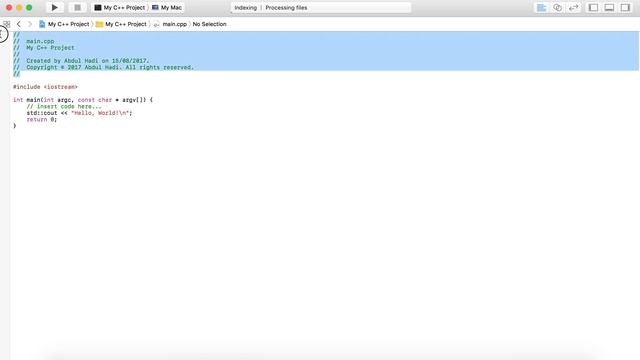Toggle the Debug area panel

(609, 7)
